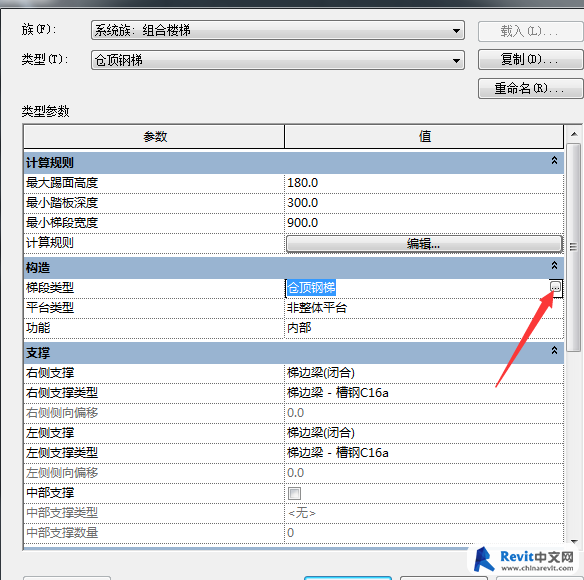584x580 pixels.
Task: Click the scrollbar up arrow
Action: pos(574,134)
